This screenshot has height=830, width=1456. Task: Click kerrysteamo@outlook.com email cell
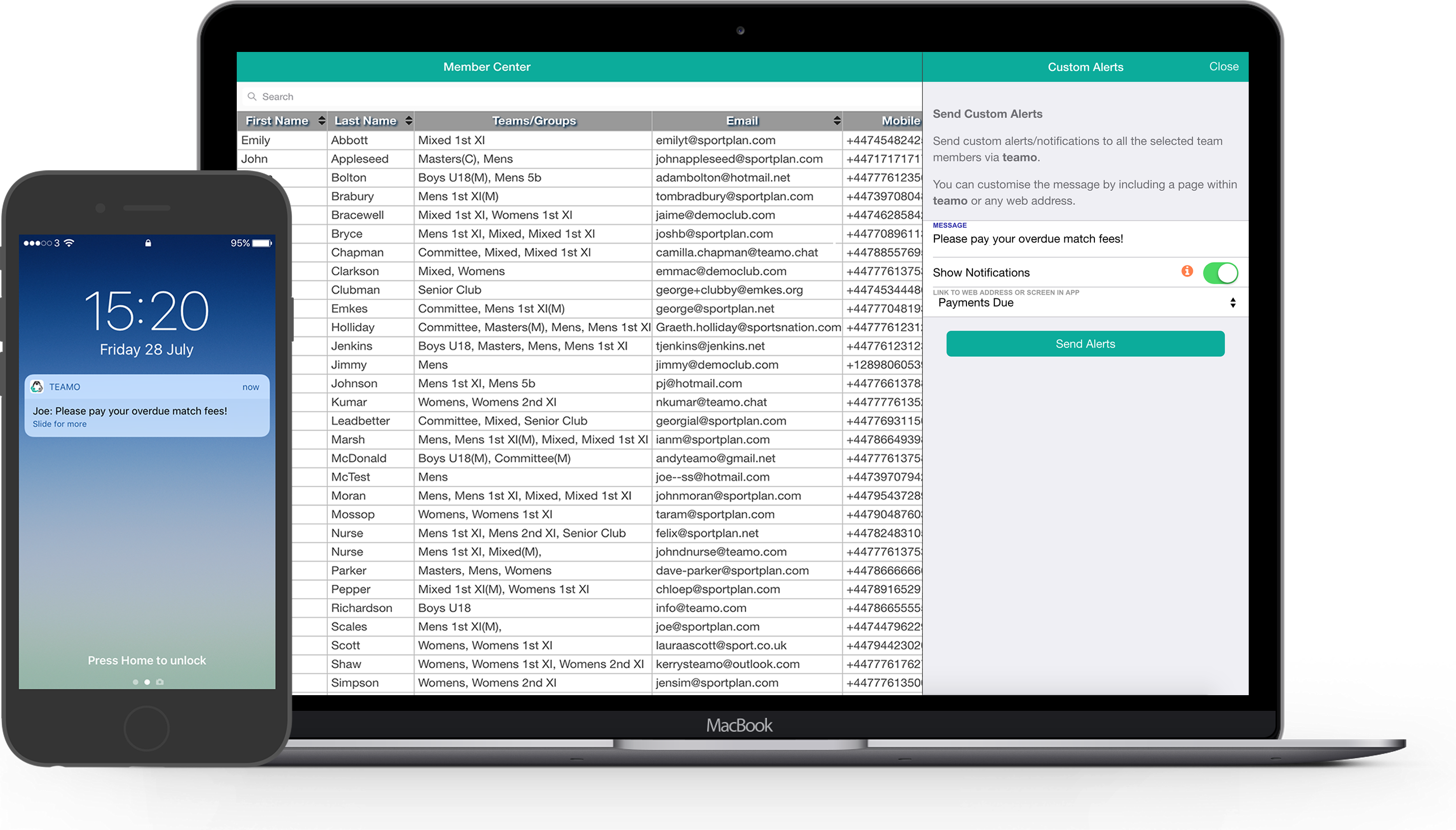click(747, 664)
